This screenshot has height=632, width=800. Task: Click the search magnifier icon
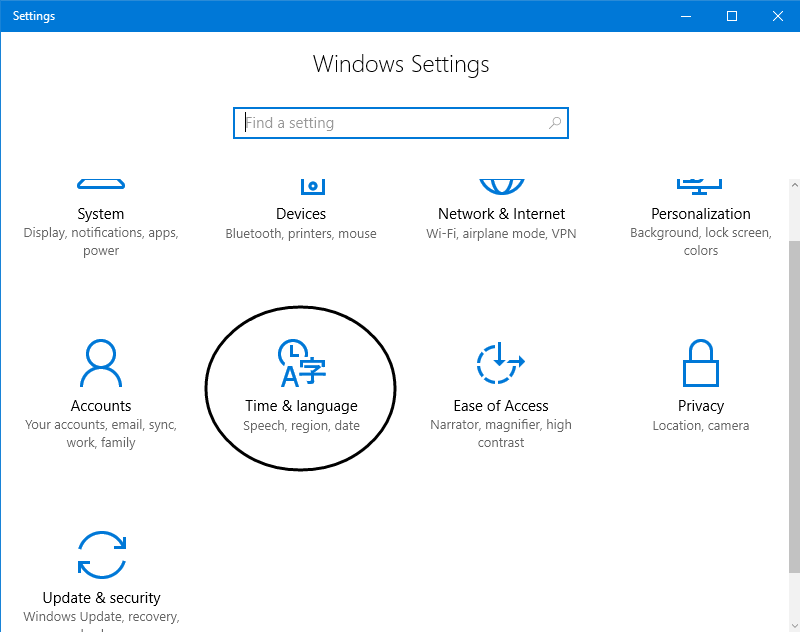[x=555, y=122]
